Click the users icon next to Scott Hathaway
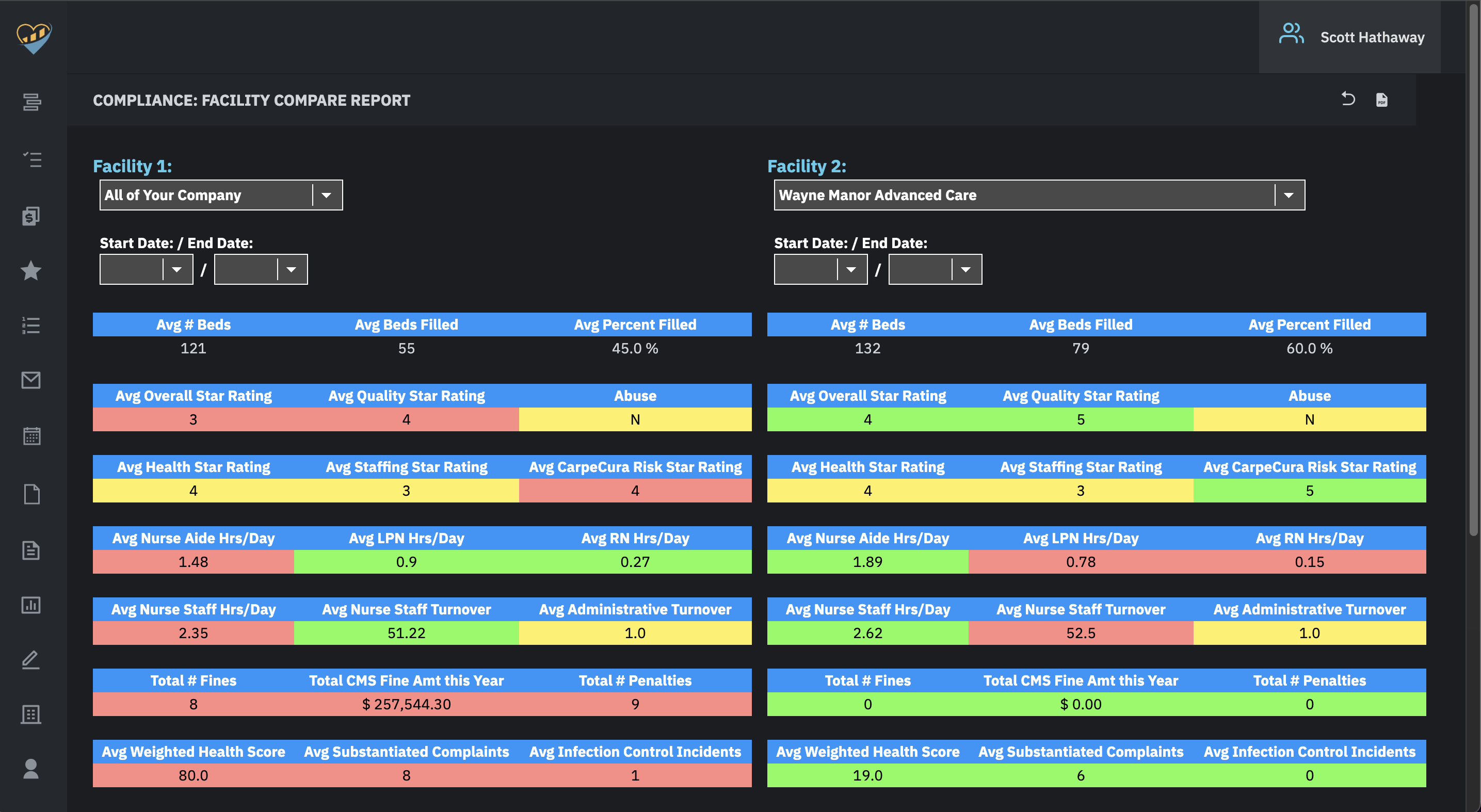 [x=1291, y=34]
